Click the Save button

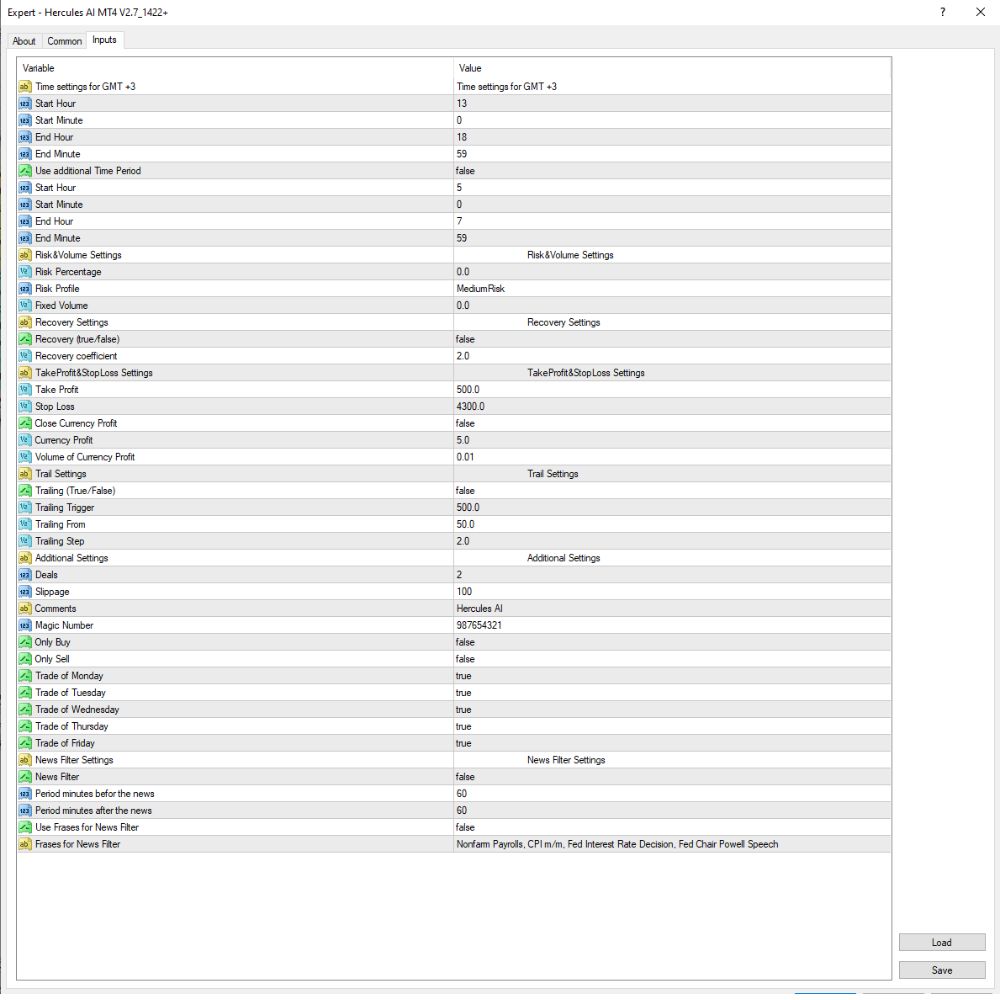tap(942, 970)
